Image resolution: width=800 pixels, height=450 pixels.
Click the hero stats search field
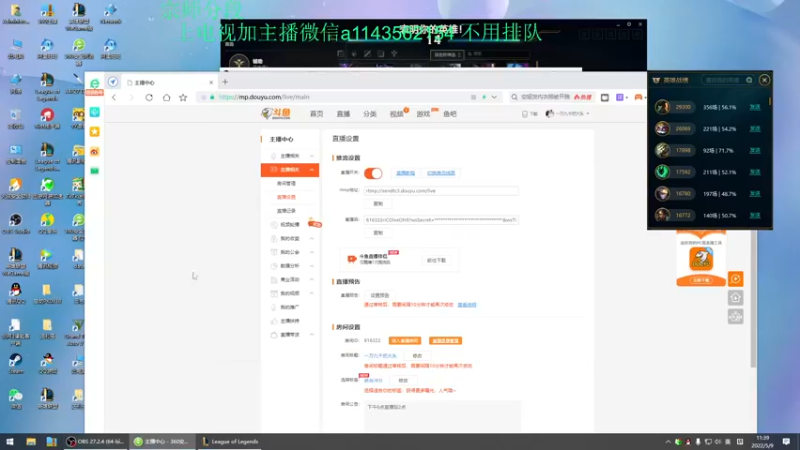click(x=722, y=80)
